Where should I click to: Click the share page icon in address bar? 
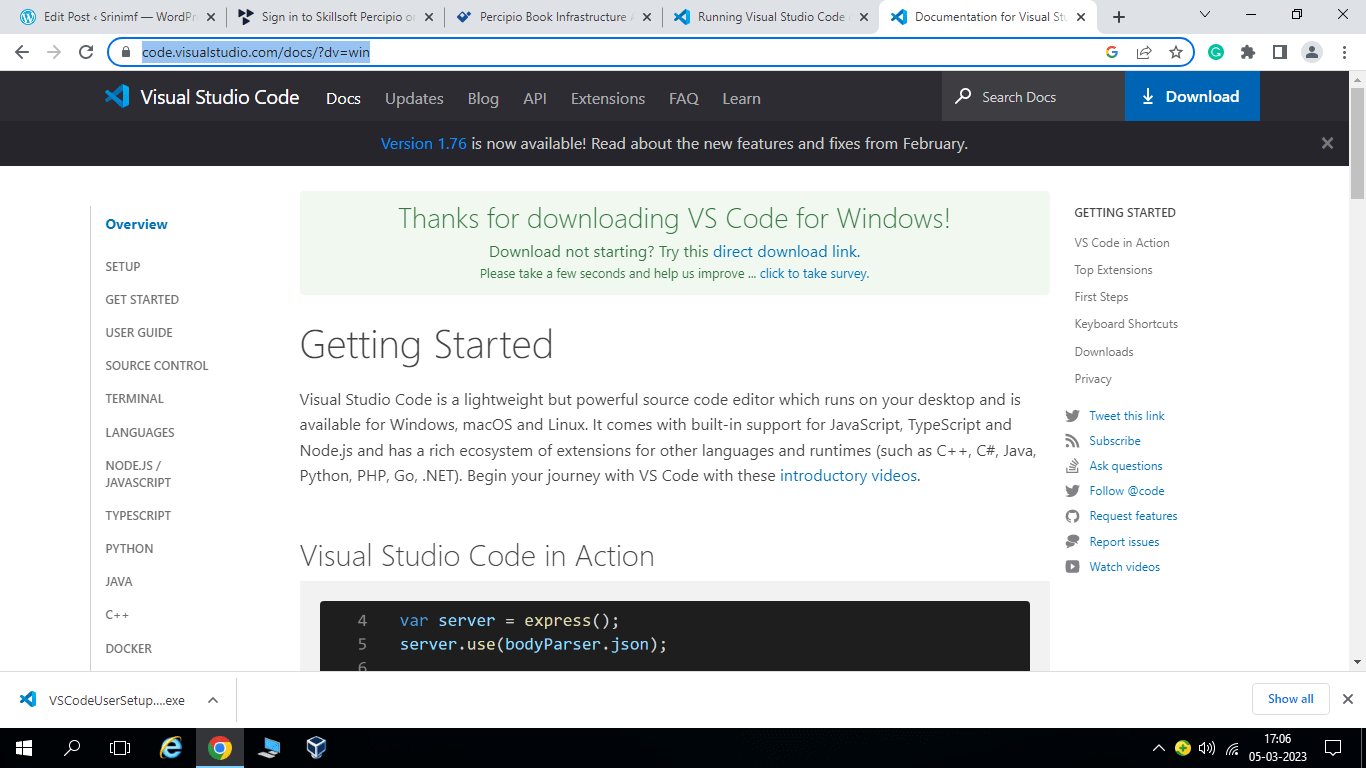(x=1144, y=53)
